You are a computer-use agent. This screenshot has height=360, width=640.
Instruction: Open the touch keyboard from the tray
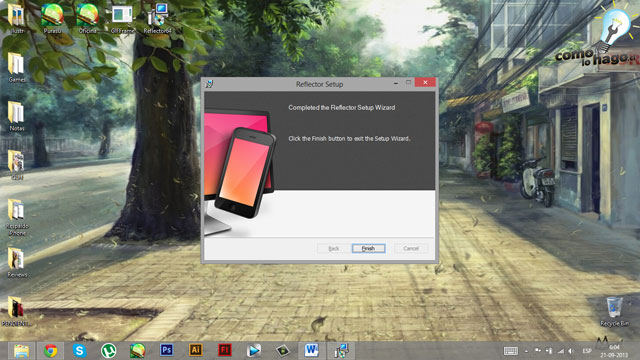click(x=511, y=351)
